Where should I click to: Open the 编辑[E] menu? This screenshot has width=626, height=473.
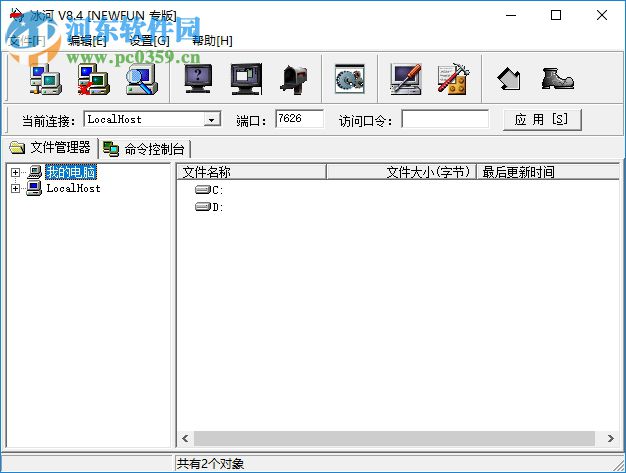[x=87, y=40]
